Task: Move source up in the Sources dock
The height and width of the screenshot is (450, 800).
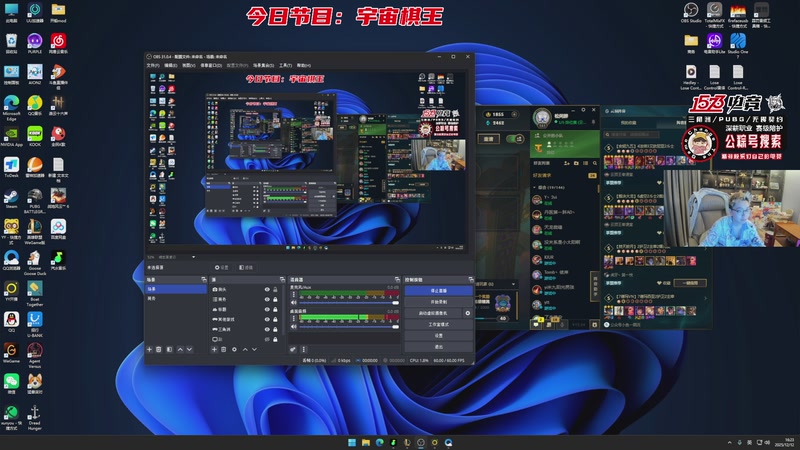Action: pyautogui.click(x=245, y=349)
